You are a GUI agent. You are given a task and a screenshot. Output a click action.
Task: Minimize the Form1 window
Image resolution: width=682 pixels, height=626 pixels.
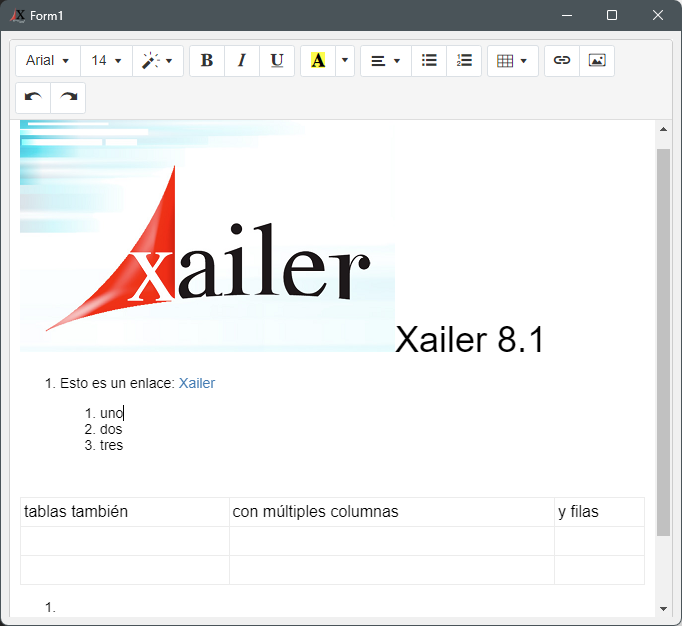click(567, 15)
